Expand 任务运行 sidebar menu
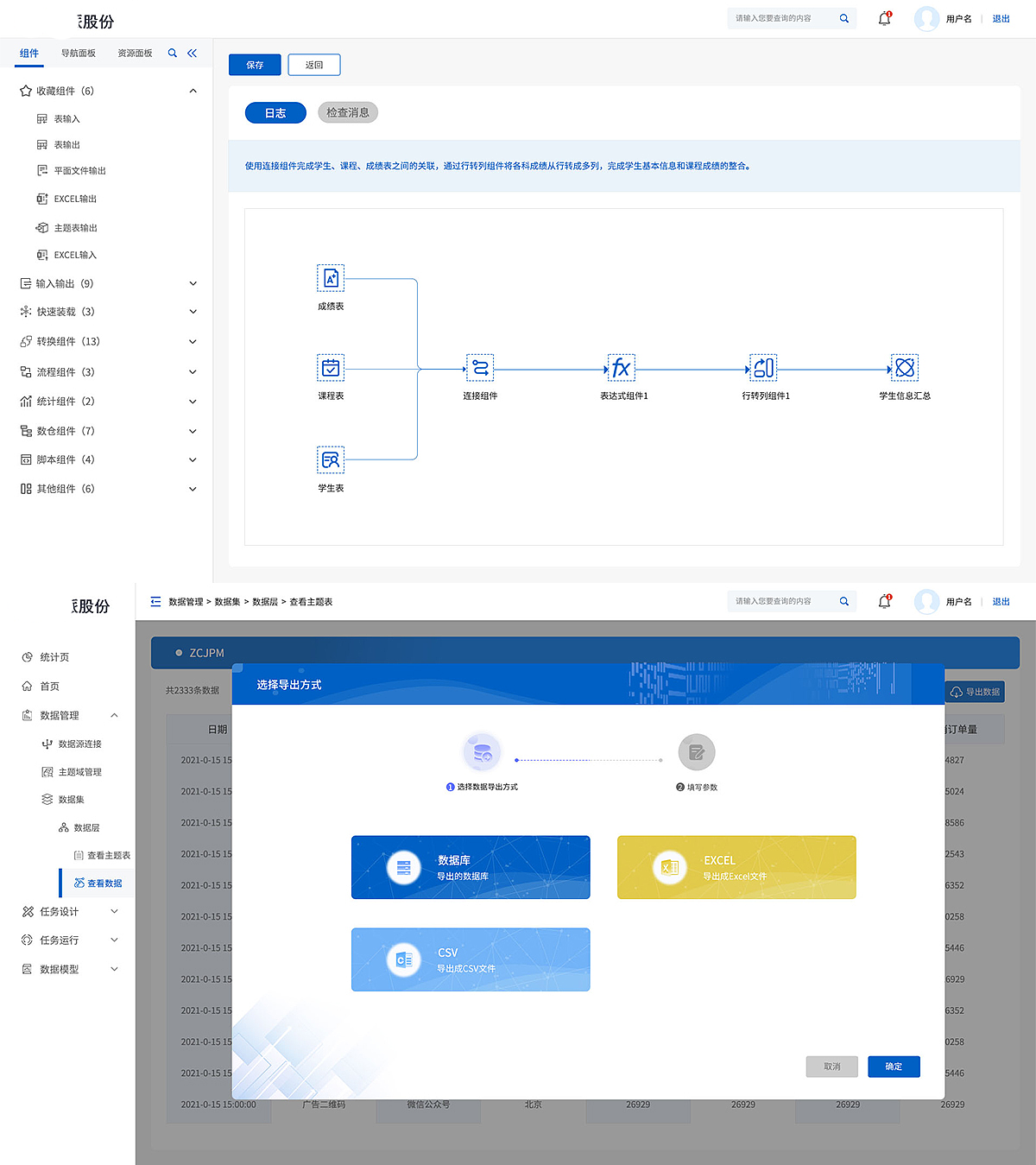The image size is (1036, 1165). (114, 940)
